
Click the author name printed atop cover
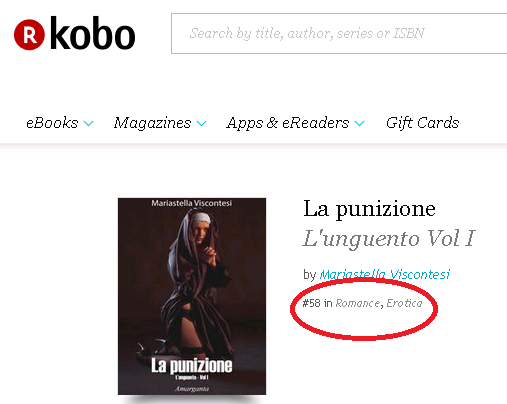pos(192,203)
